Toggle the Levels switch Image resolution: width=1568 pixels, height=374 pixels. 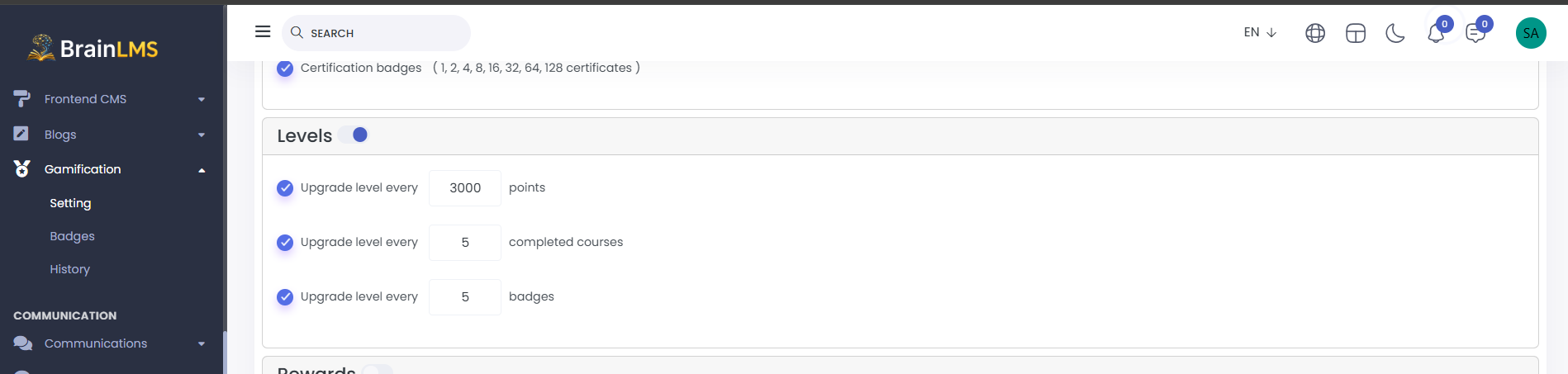(354, 135)
